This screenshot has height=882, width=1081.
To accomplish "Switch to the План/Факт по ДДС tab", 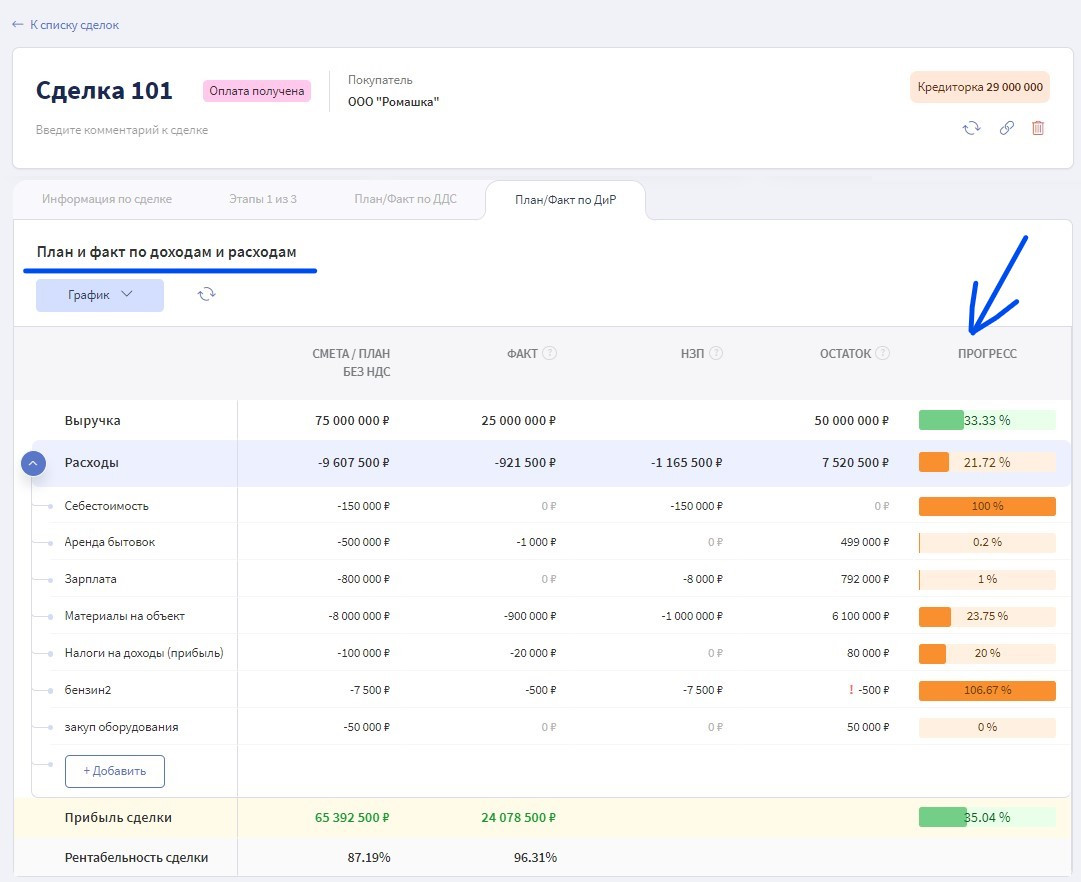I will click(x=405, y=199).
